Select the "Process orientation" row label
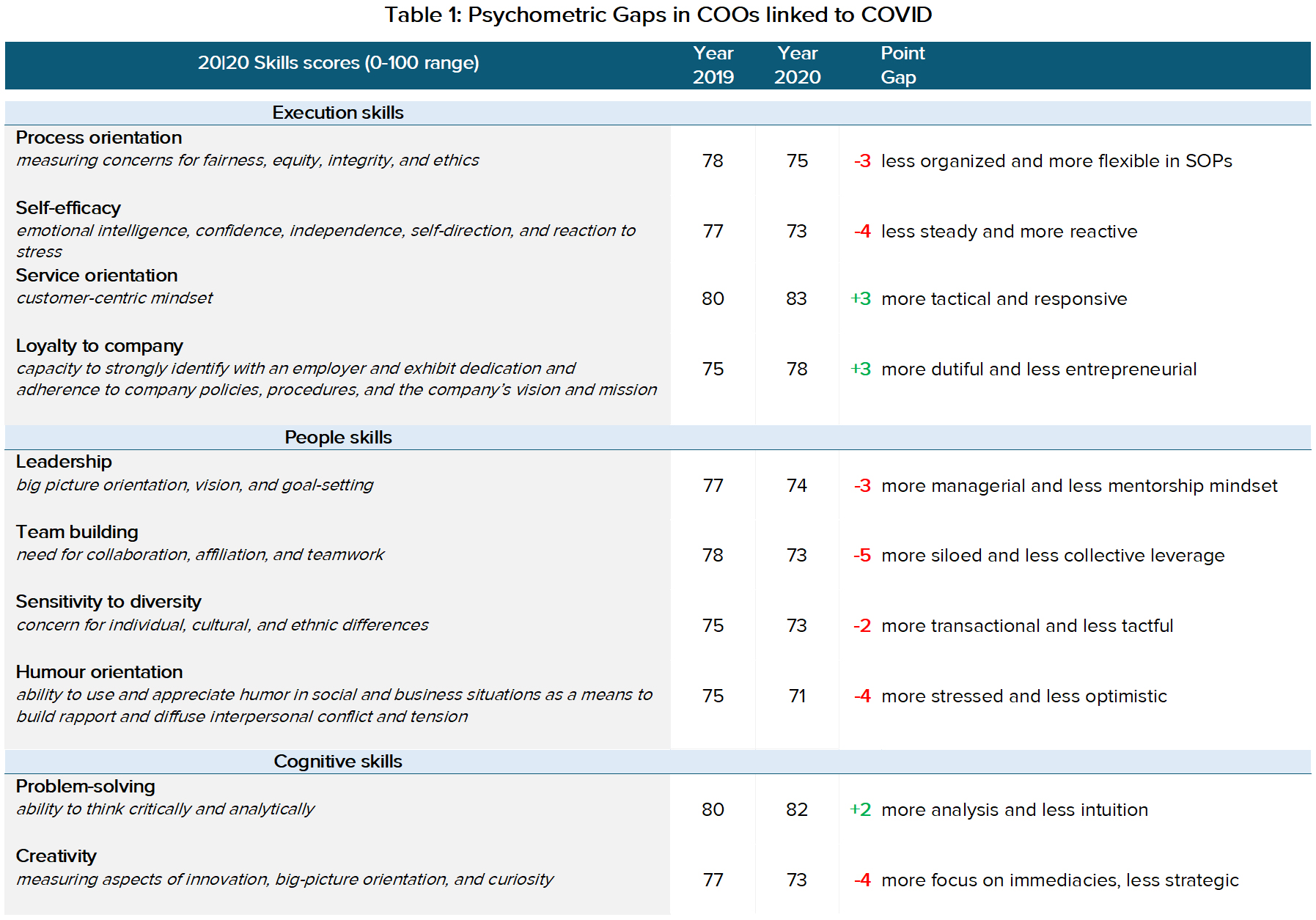The image size is (1316, 920). pyautogui.click(x=99, y=138)
